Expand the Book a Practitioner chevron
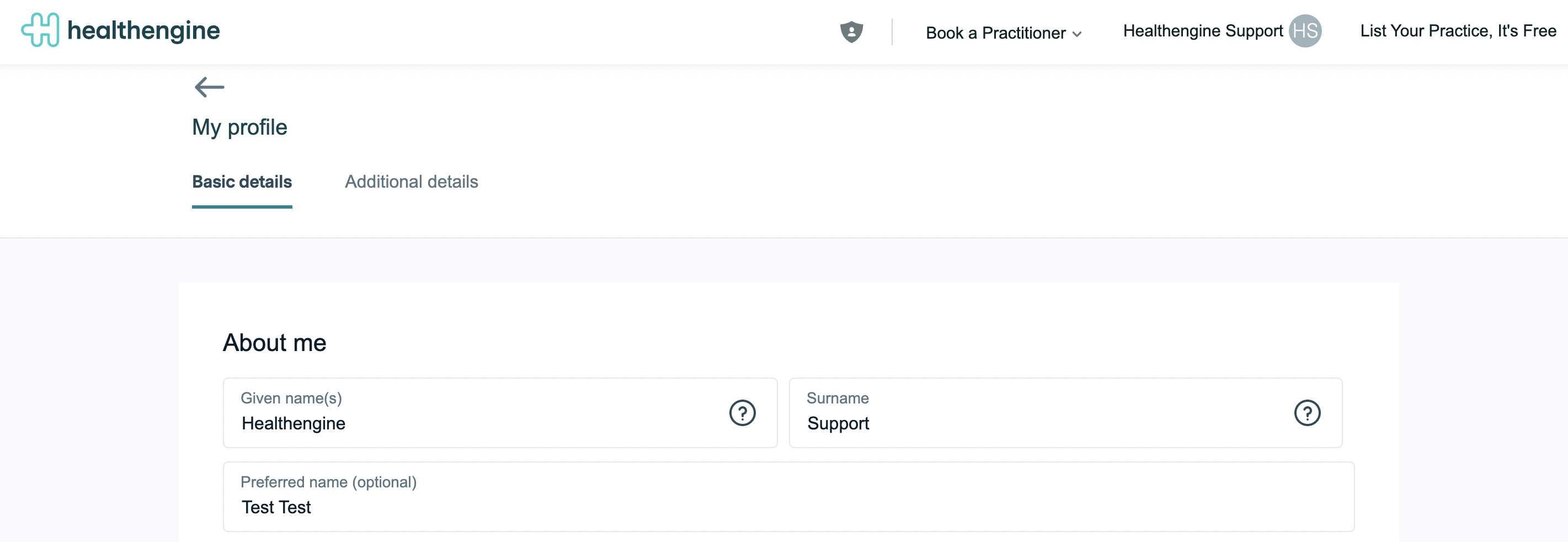This screenshot has height=542, width=1568. point(1076,34)
